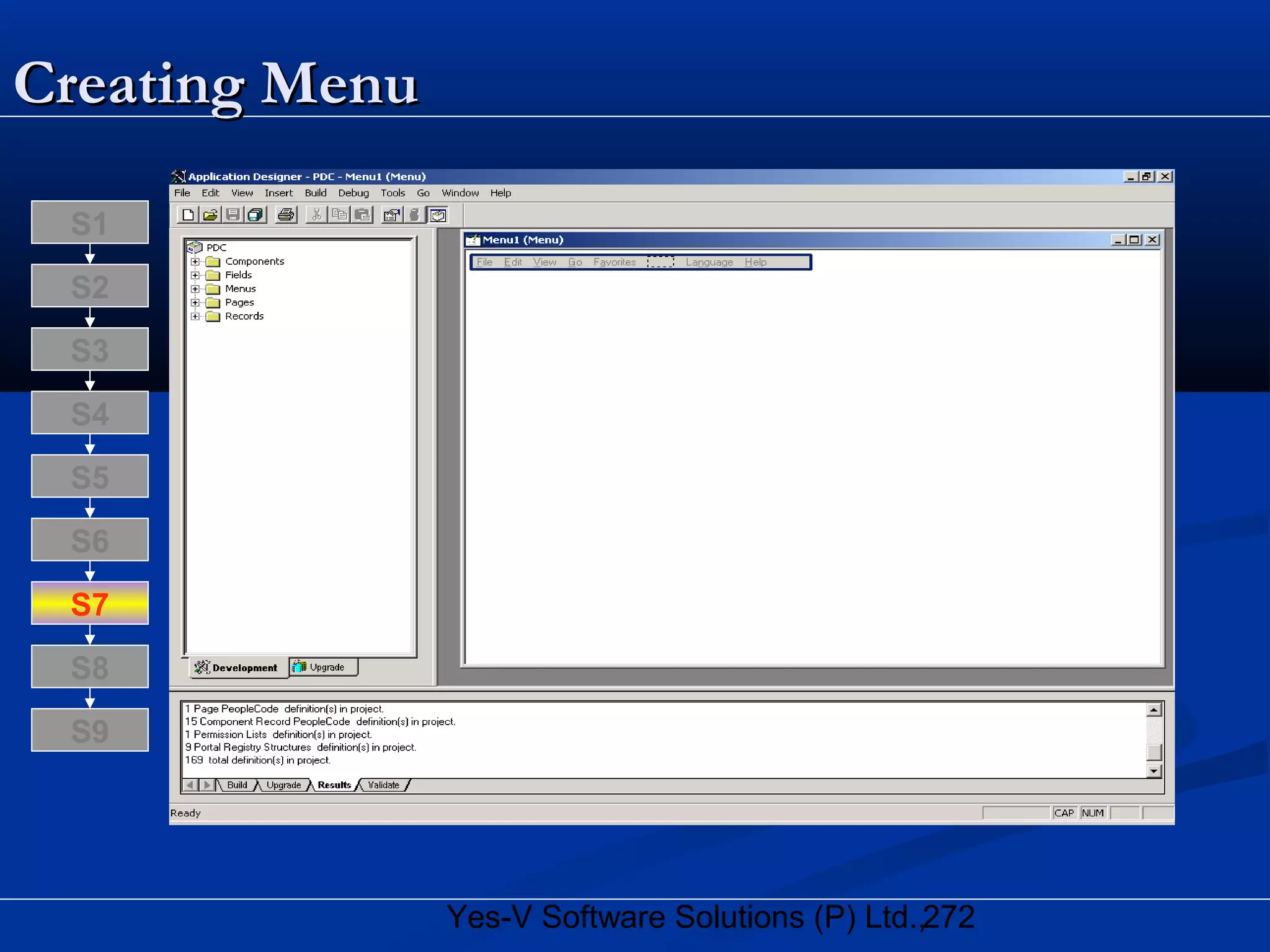
Task: Click the Fields folder icon
Action: [x=213, y=275]
